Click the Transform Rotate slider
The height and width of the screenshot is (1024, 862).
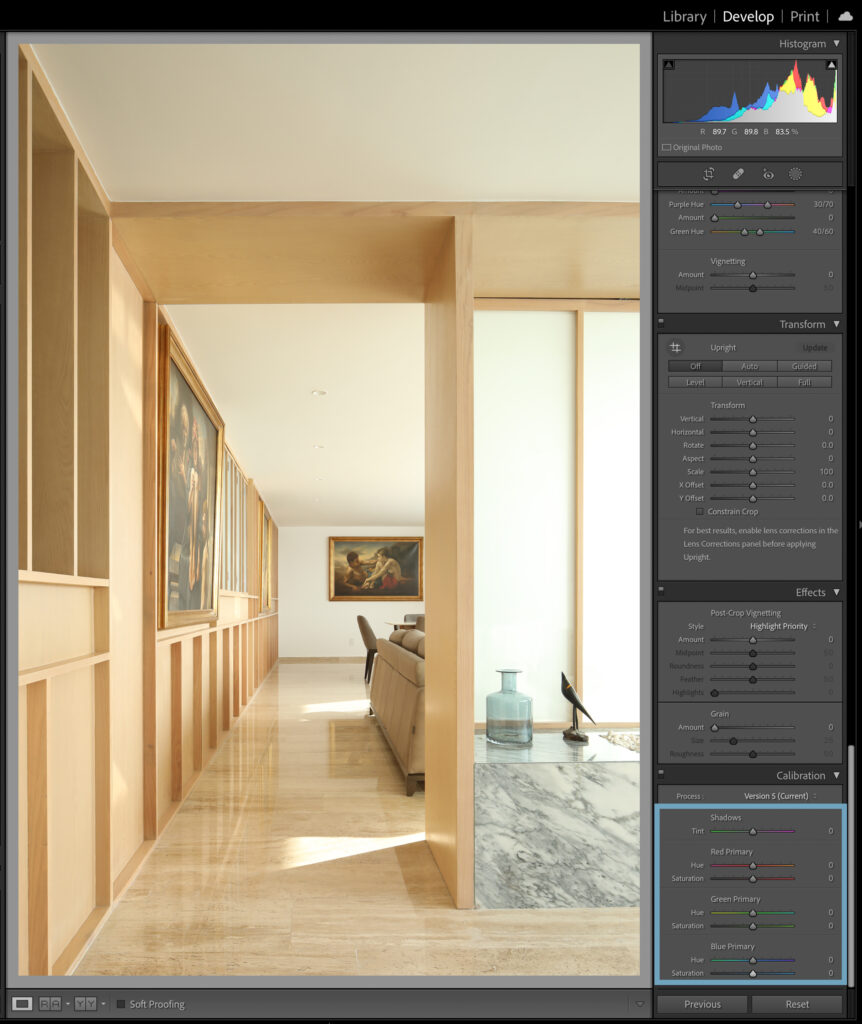pyautogui.click(x=752, y=445)
